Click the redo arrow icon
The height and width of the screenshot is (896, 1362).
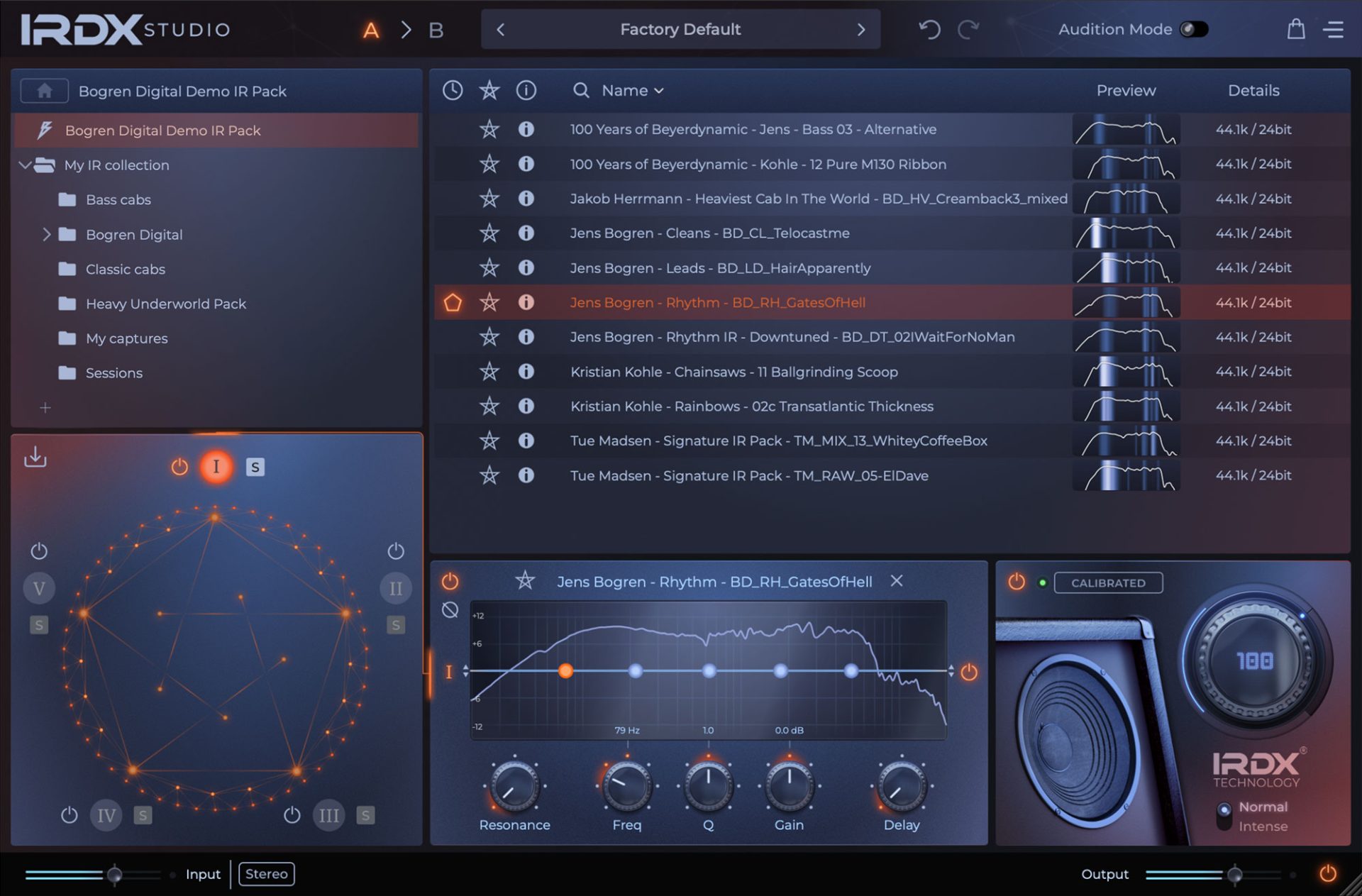(x=968, y=29)
